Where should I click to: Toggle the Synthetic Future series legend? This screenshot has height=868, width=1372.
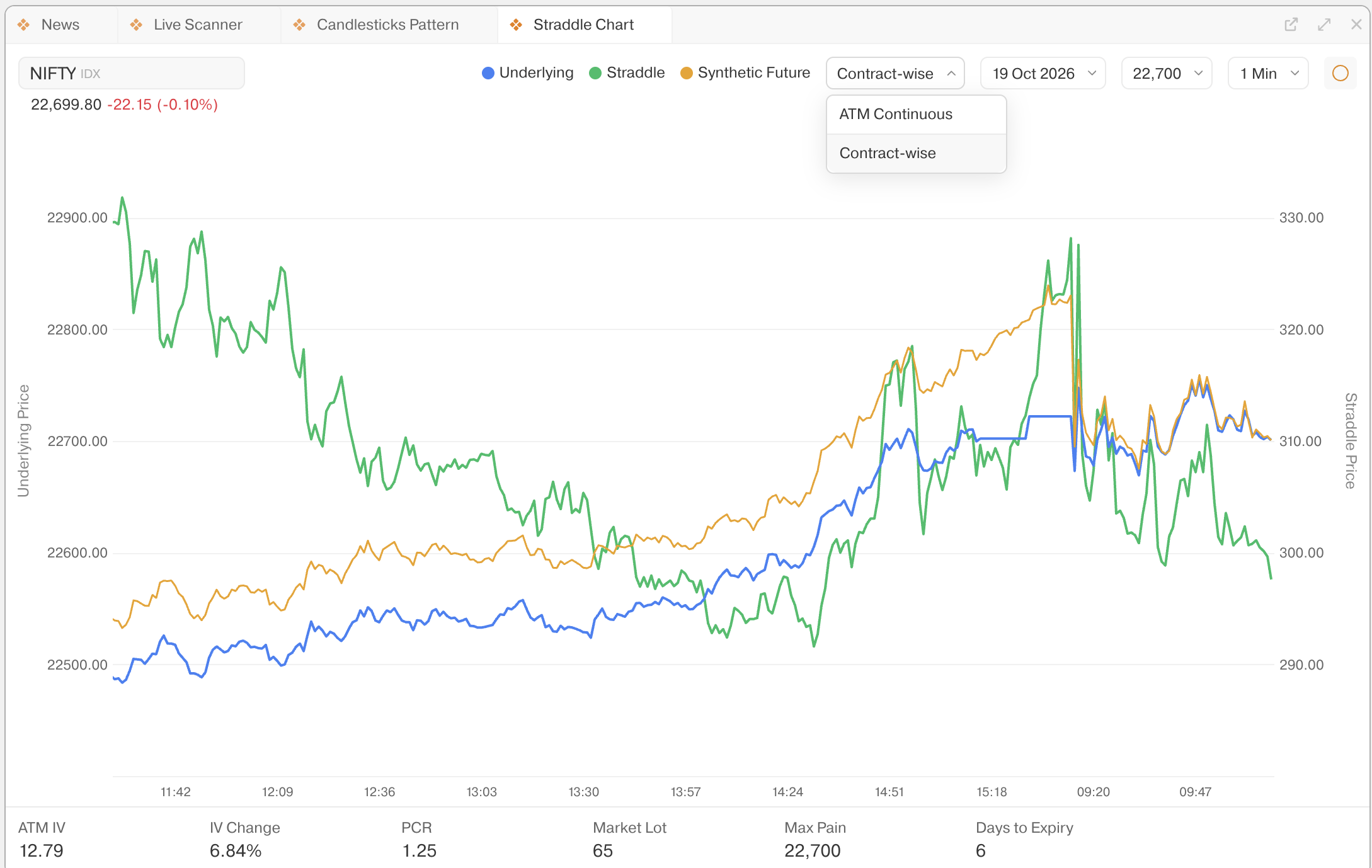[x=745, y=73]
